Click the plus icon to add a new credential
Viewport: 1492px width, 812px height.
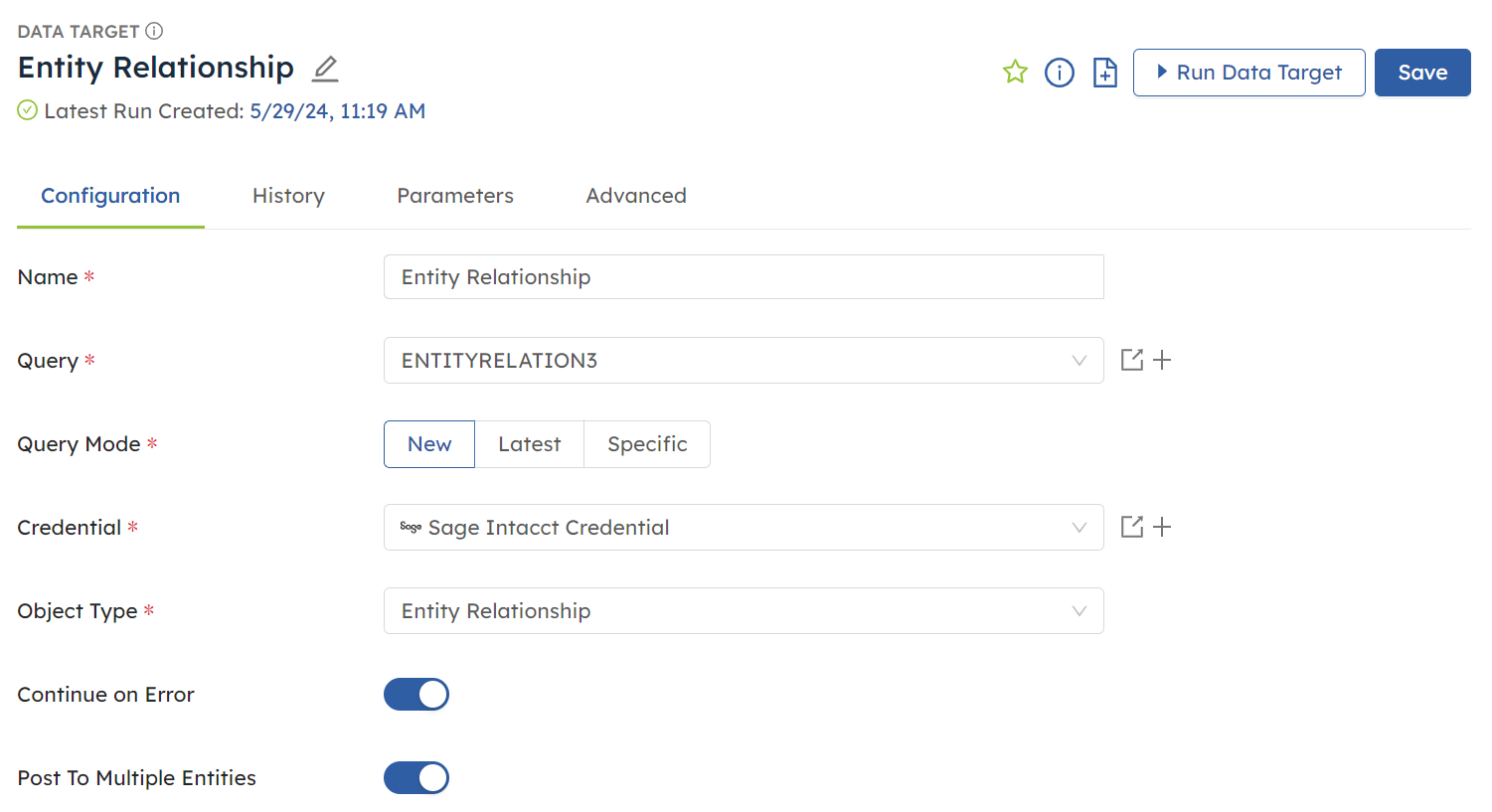click(x=1162, y=527)
